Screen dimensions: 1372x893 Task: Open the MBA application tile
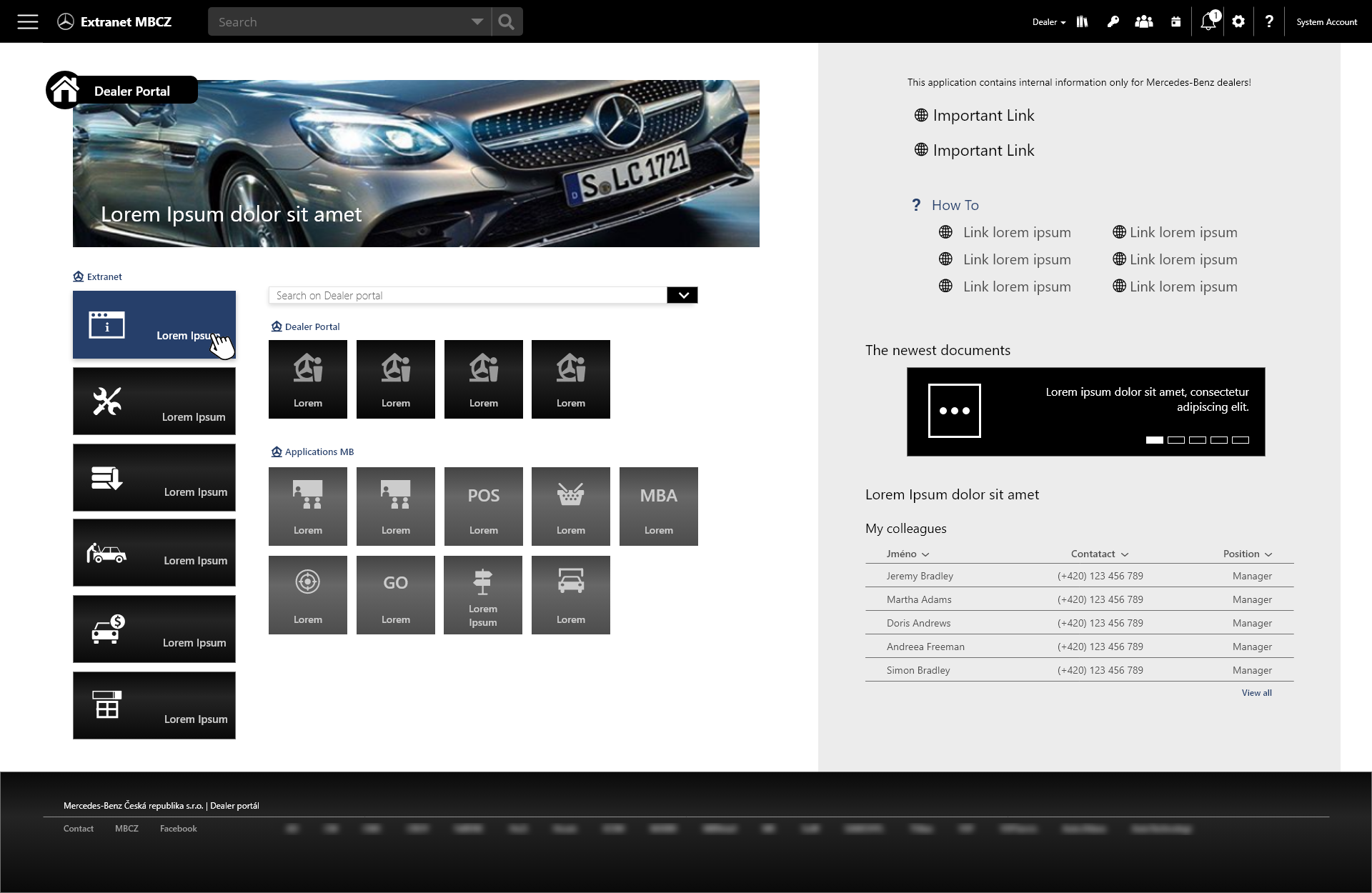pyautogui.click(x=658, y=506)
